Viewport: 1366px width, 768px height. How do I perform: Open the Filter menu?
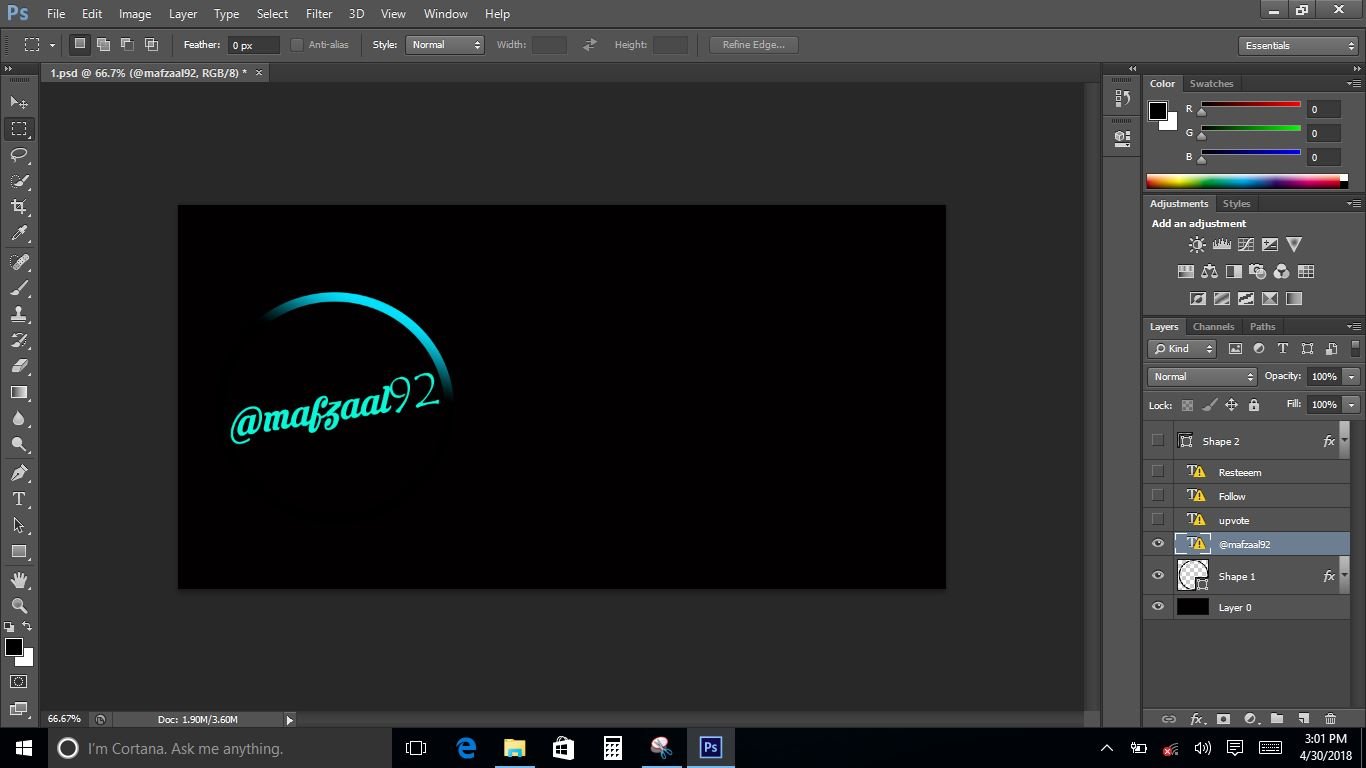[x=319, y=14]
